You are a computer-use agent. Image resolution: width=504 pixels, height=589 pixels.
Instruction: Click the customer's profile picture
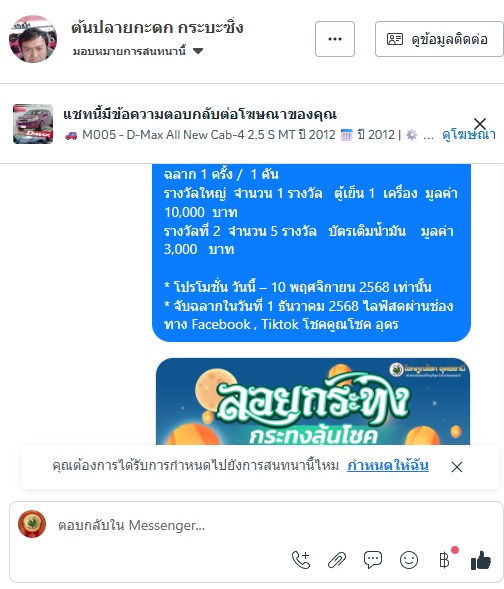point(33,39)
